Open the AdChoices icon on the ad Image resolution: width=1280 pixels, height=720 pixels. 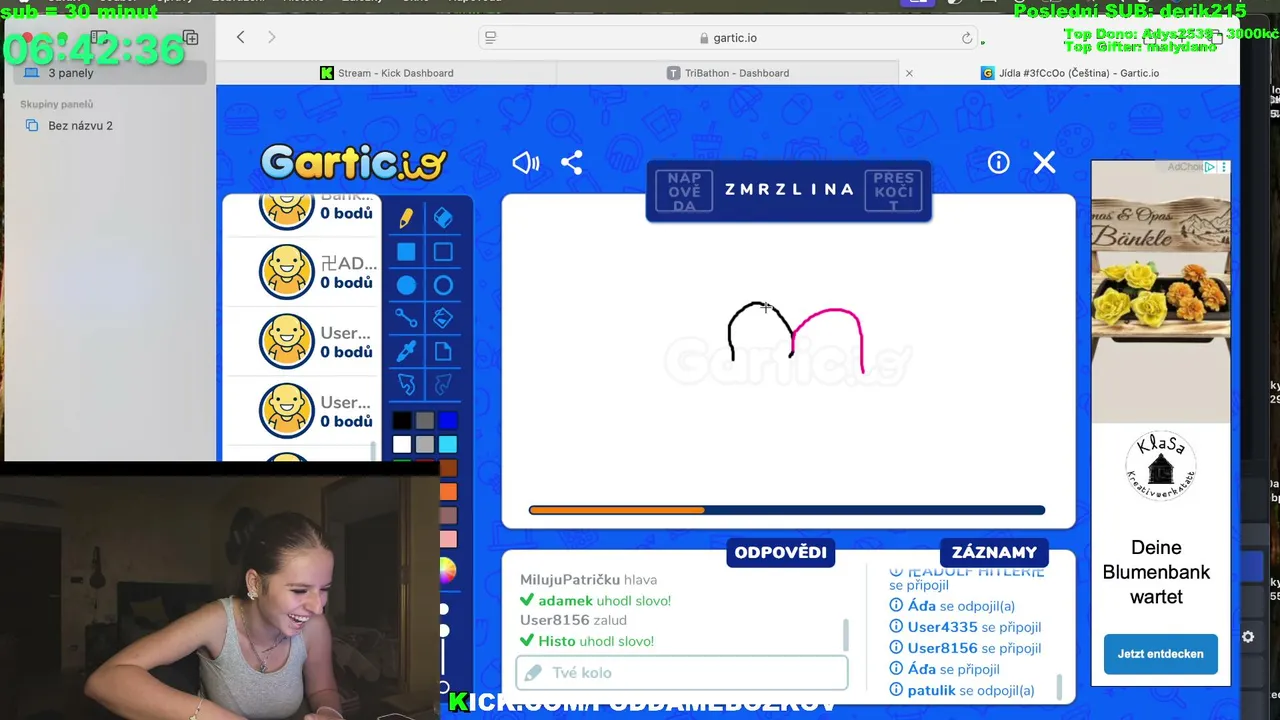coord(1209,167)
